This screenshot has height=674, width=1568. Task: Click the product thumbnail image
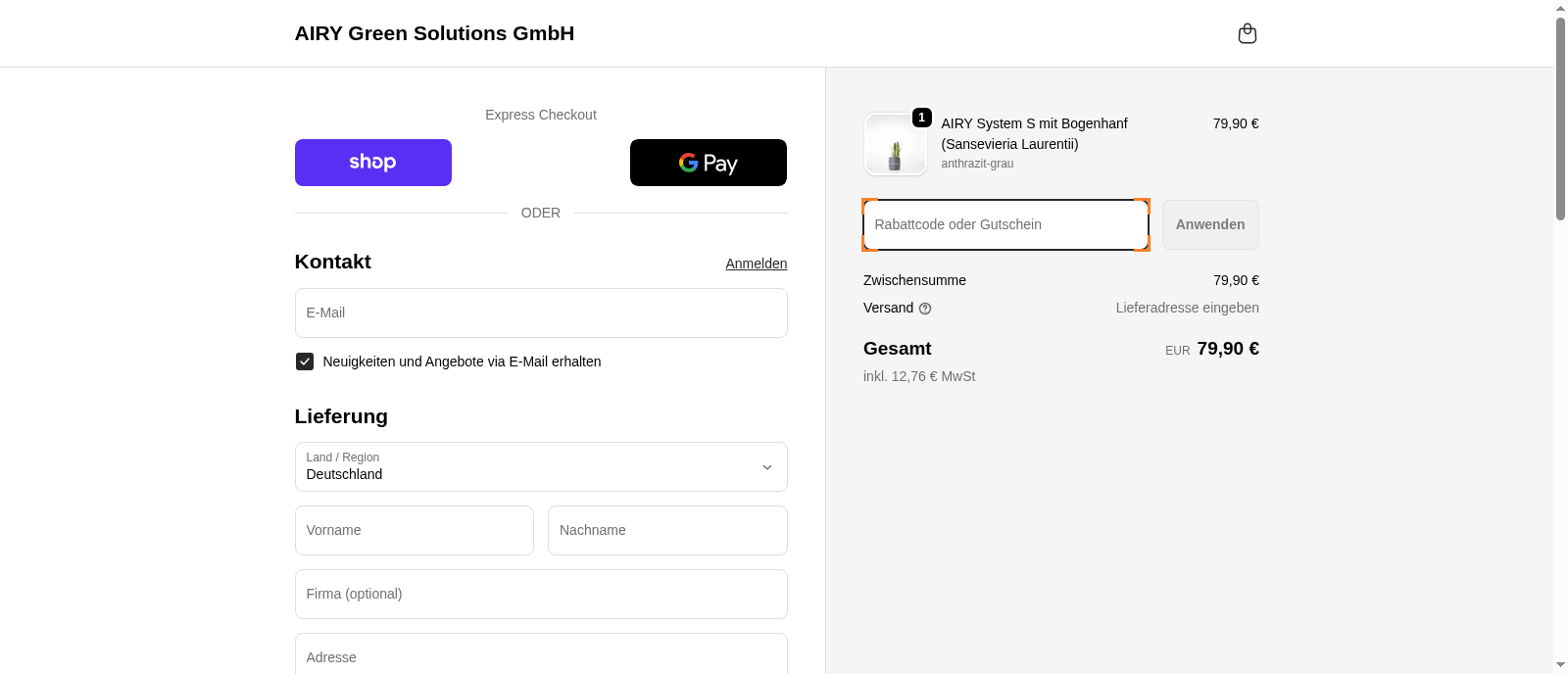895,145
